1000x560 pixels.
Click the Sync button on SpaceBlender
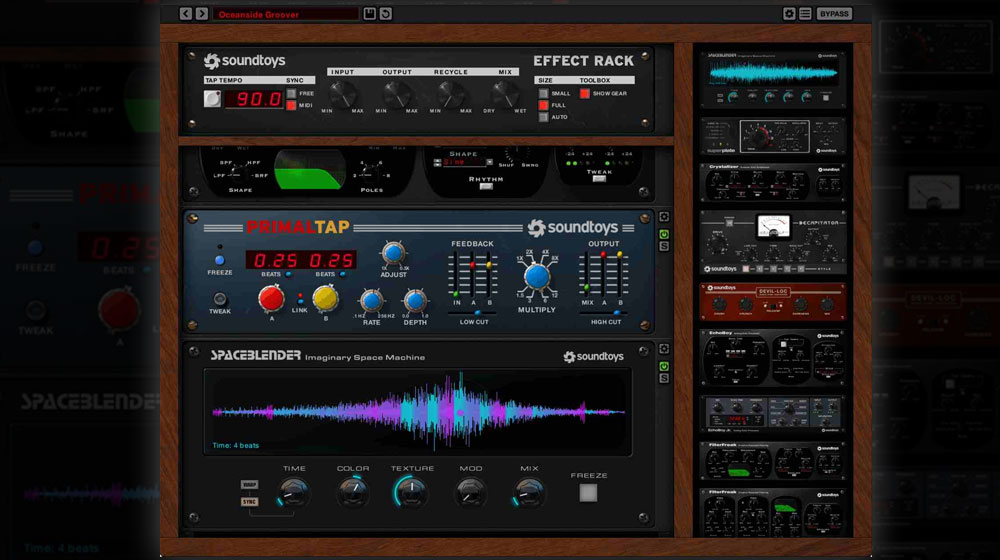click(x=248, y=501)
